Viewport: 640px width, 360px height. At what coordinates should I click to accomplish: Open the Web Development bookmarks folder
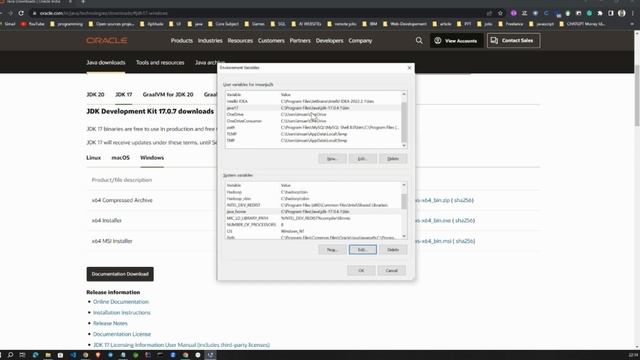[x=404, y=24]
